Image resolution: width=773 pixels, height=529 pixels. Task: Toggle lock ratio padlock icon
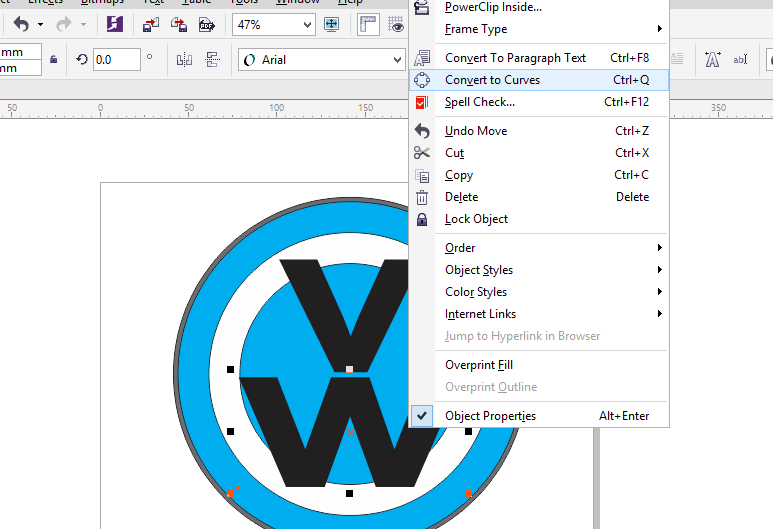pyautogui.click(x=53, y=60)
